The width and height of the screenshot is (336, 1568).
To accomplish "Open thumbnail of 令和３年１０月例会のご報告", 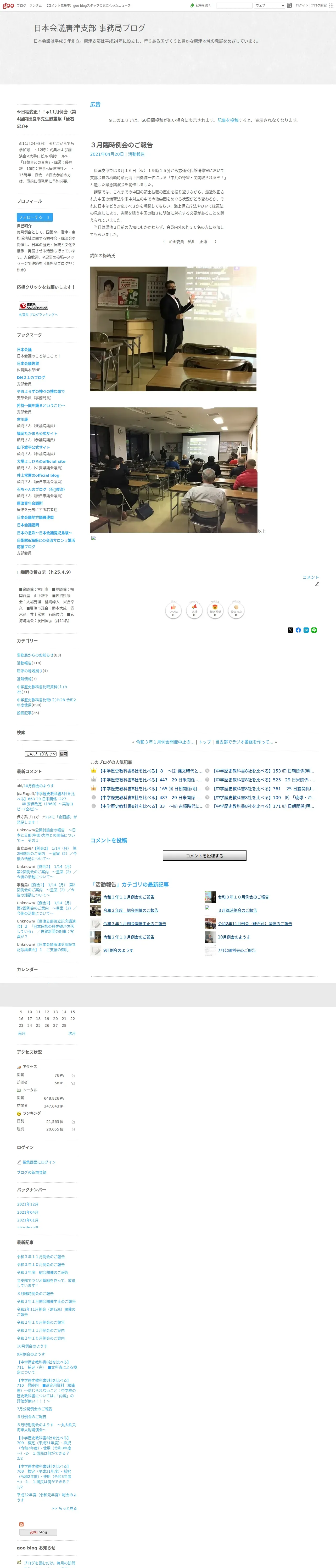I will point(210,897).
